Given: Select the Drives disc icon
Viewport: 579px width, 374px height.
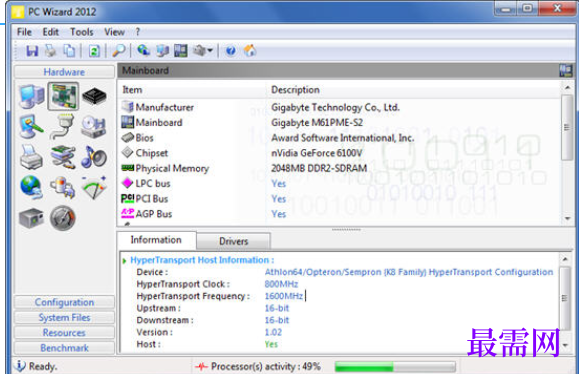Looking at the screenshot, I should click(x=94, y=127).
